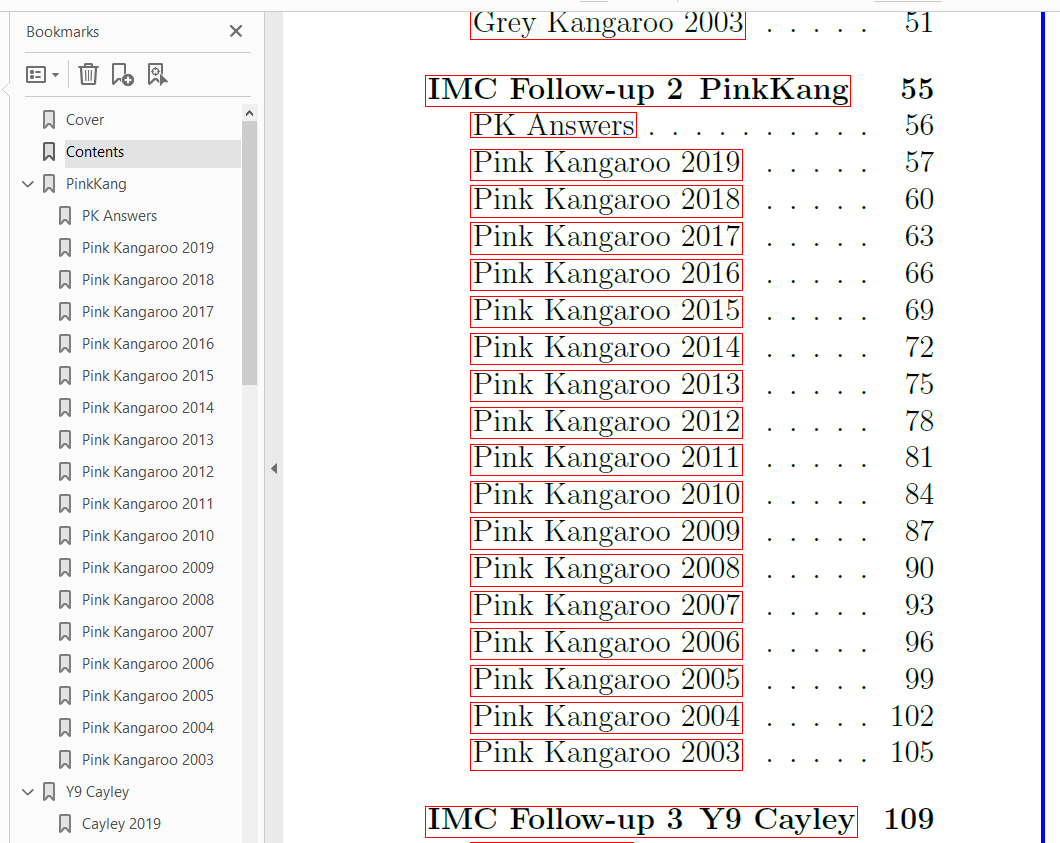Collapse the PinkKang bookmark group
Image resolution: width=1060 pixels, height=843 pixels.
28,184
